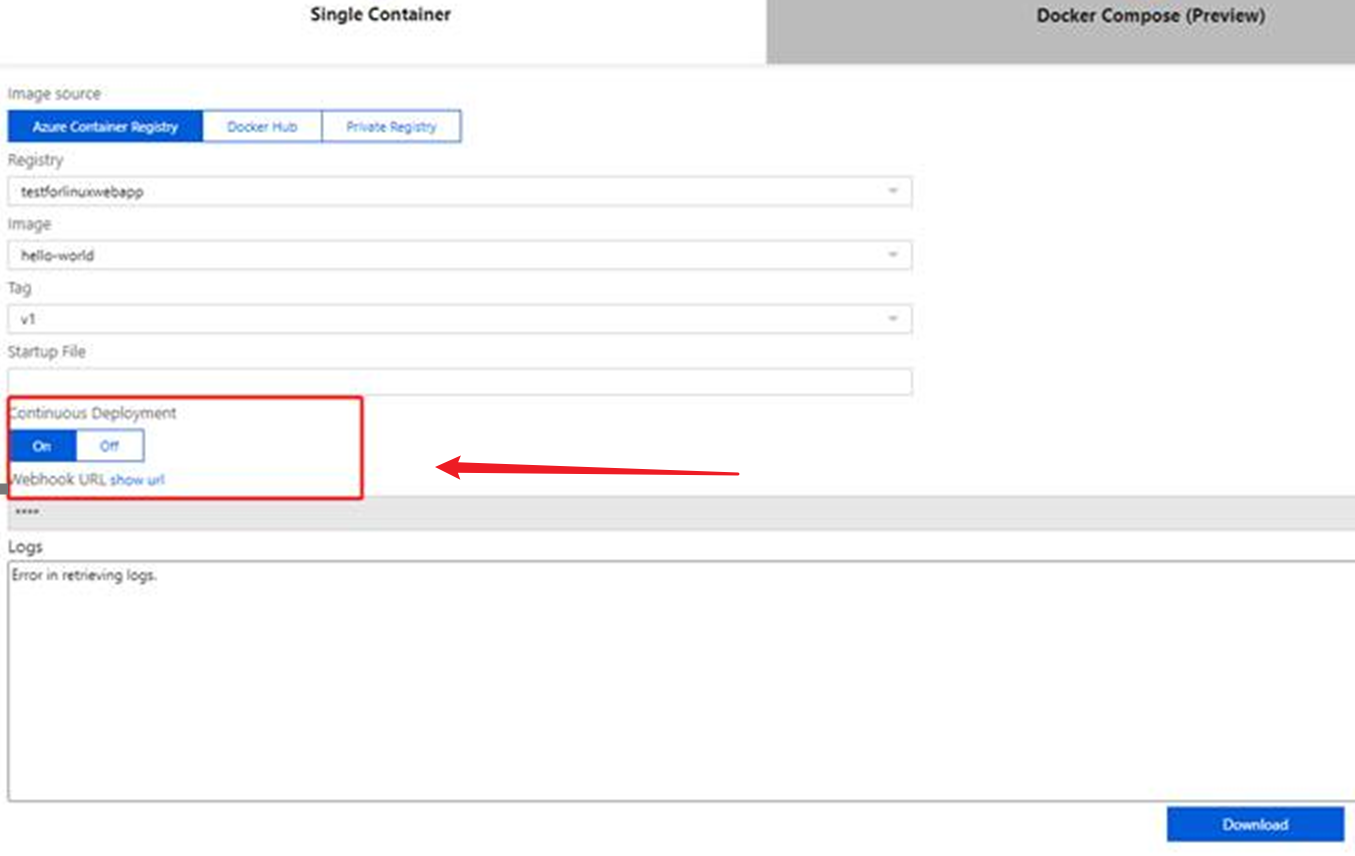Click inside the Logs text area

pyautogui.click(x=680, y=690)
